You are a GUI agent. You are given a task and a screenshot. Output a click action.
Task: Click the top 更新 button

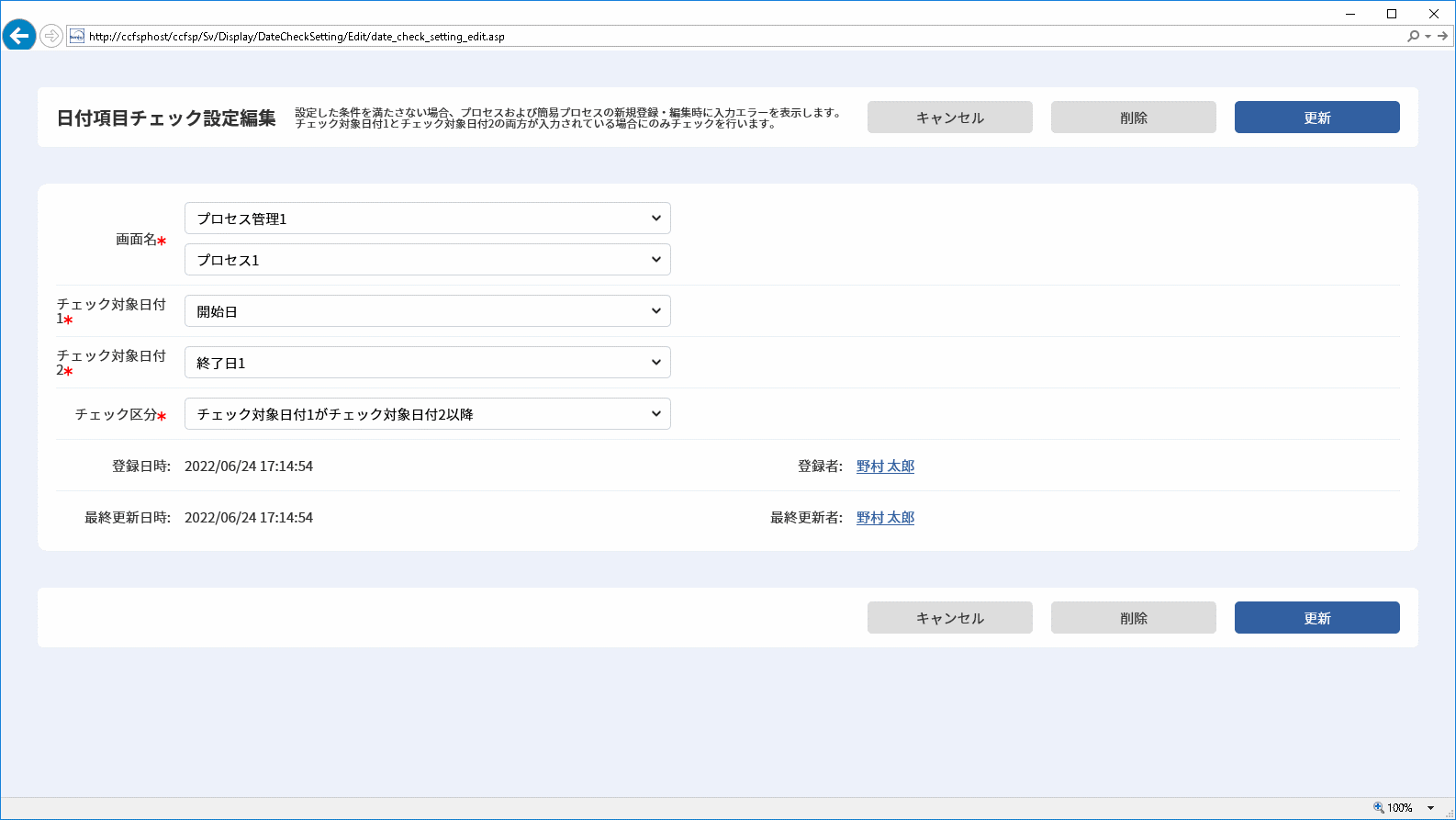tap(1317, 118)
